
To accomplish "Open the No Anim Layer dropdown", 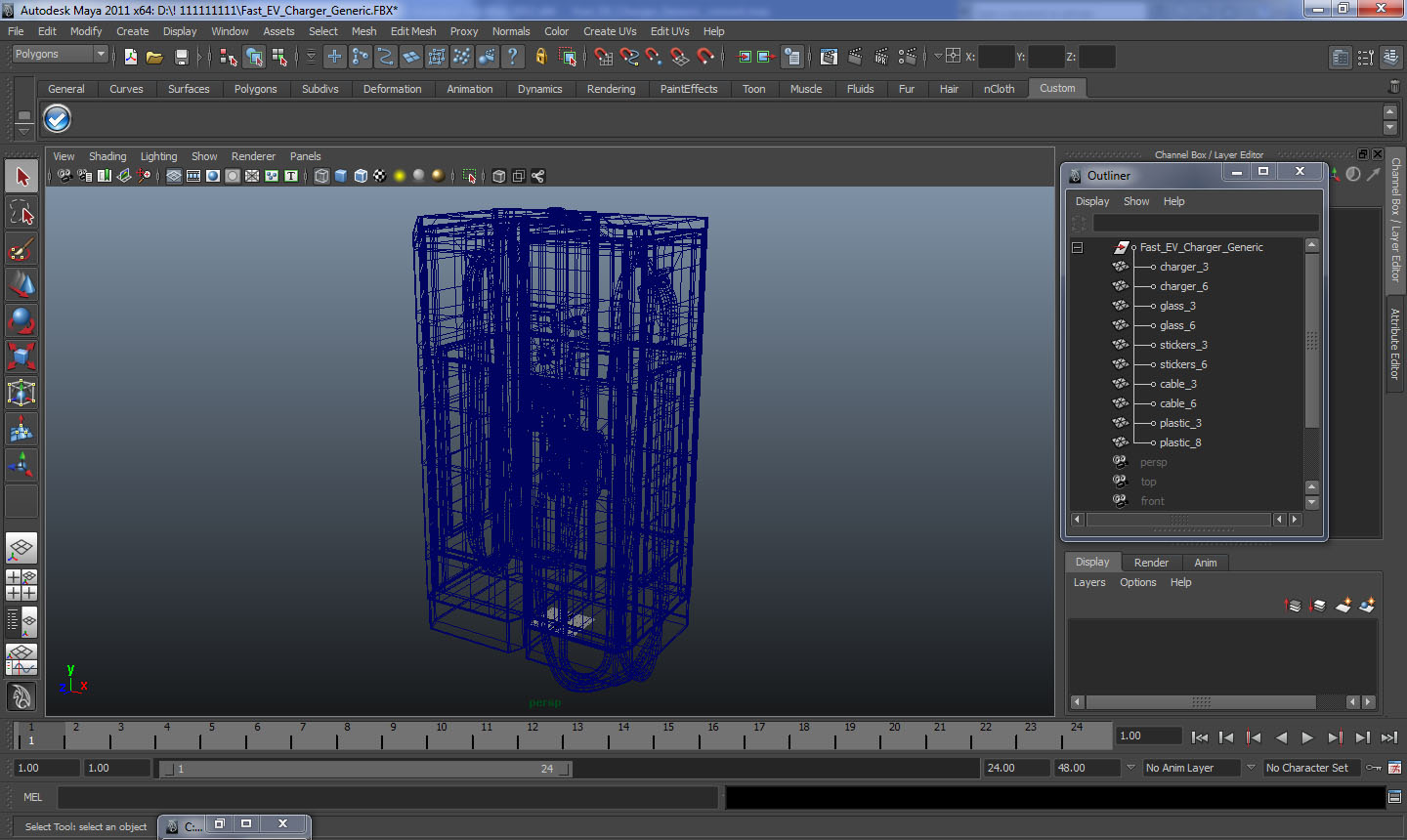I will [x=1130, y=768].
